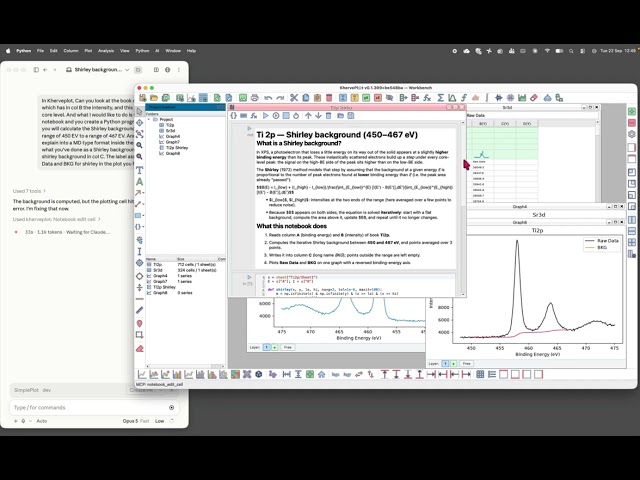Click the gear settings icon in right sidebar
This screenshot has height=480, width=640.
632,134
